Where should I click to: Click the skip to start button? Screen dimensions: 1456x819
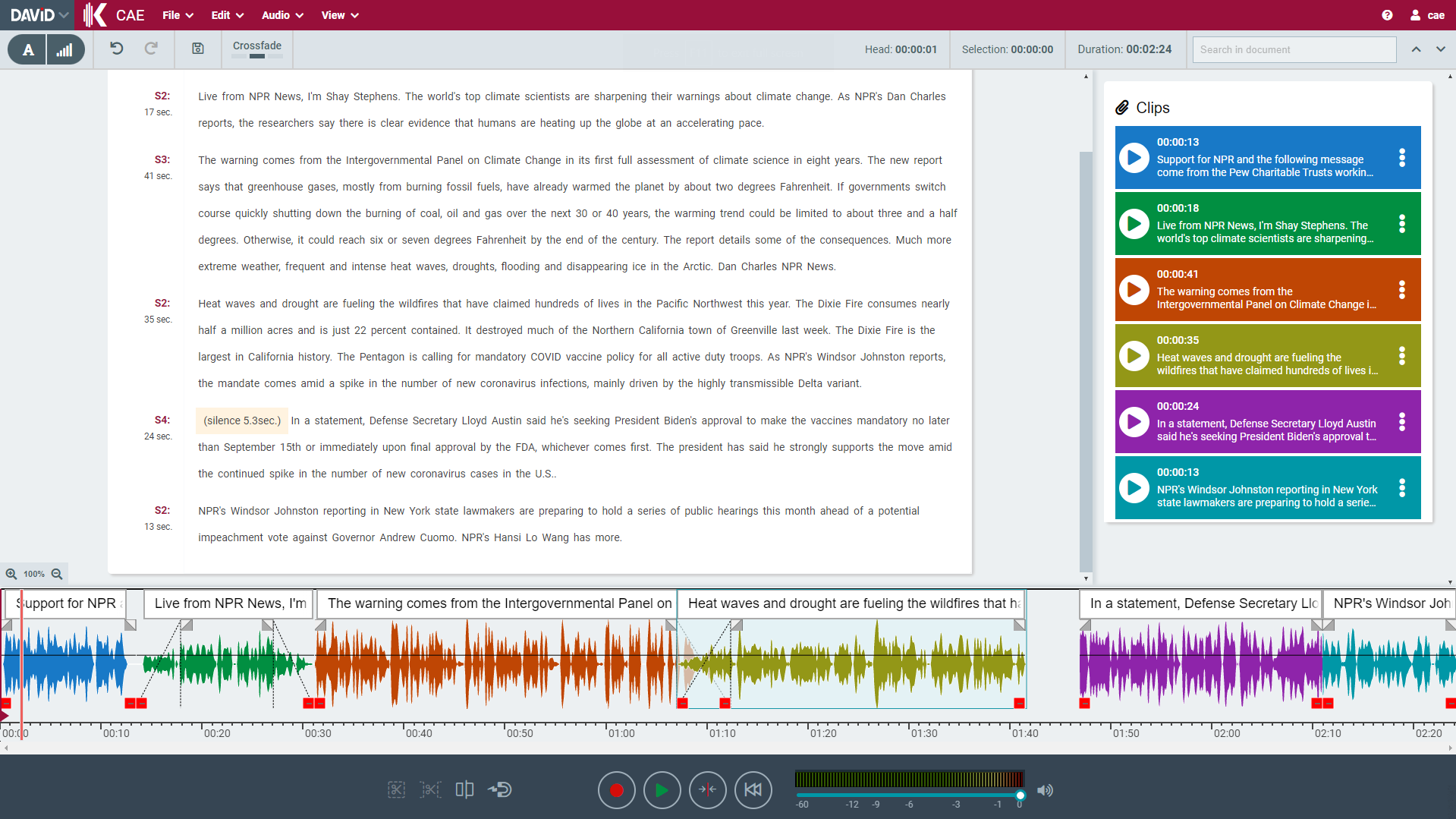[752, 790]
